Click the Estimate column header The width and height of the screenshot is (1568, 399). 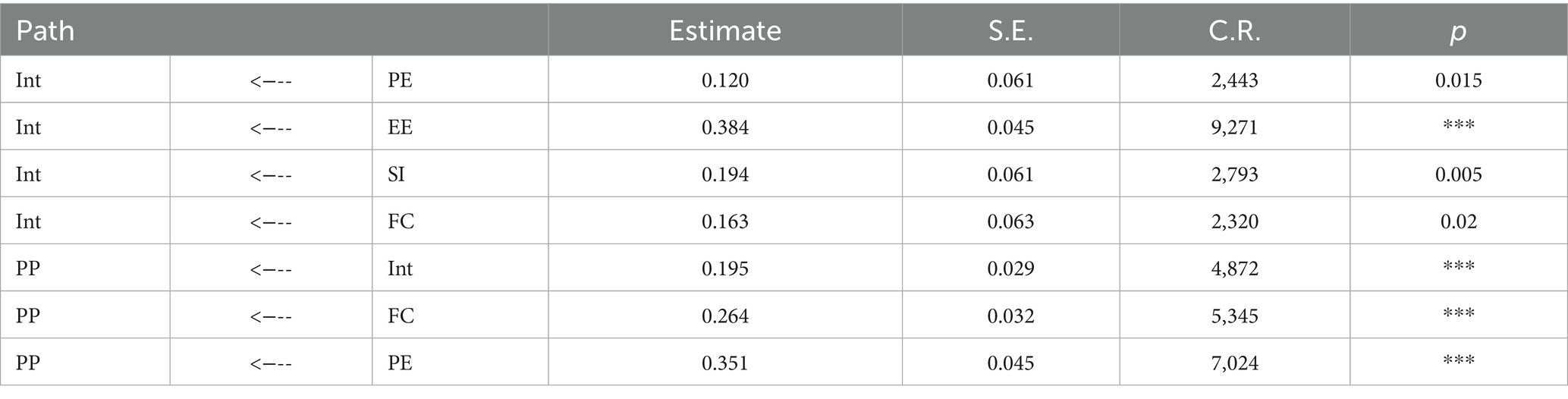pyautogui.click(x=724, y=31)
